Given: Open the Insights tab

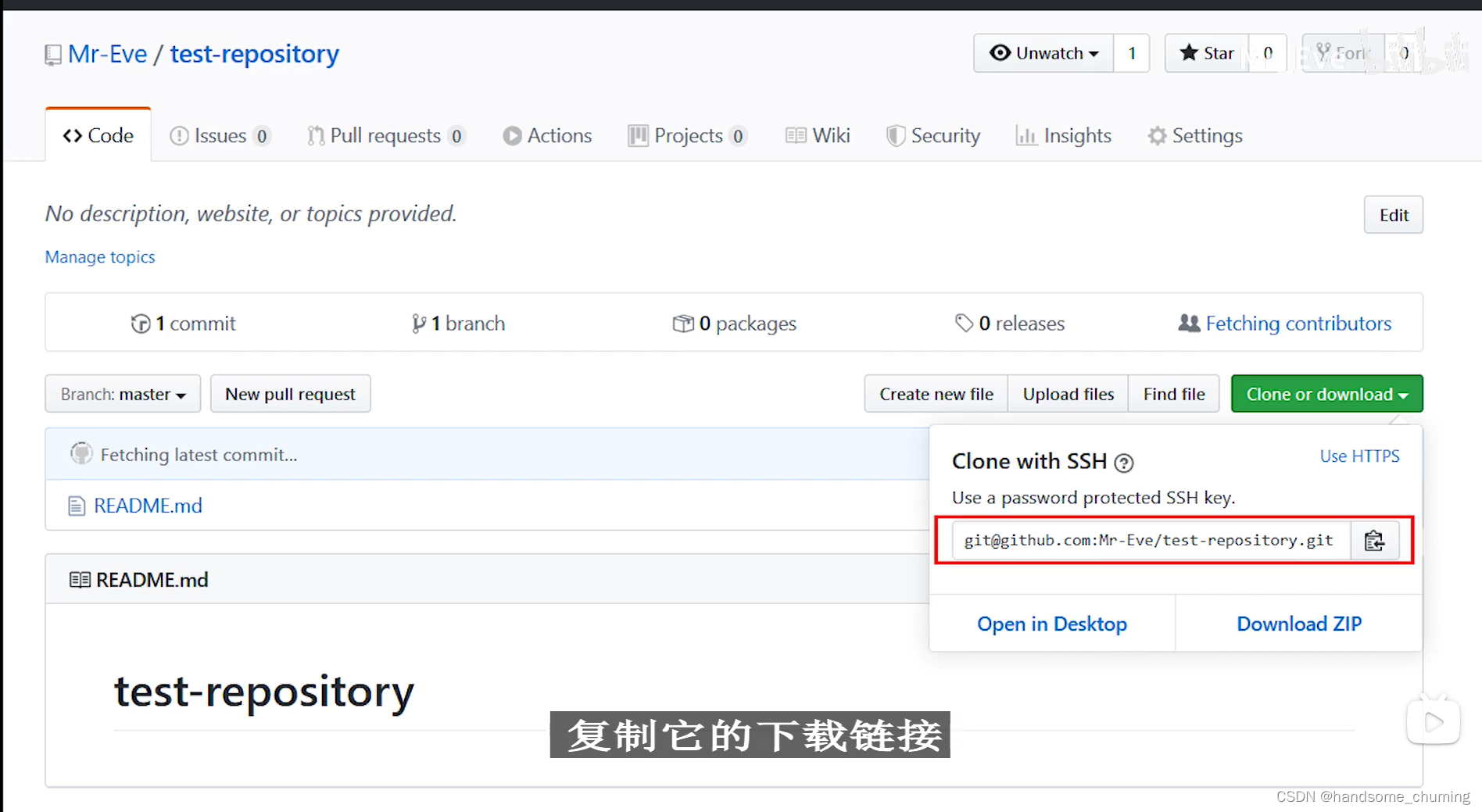Looking at the screenshot, I should (1063, 136).
